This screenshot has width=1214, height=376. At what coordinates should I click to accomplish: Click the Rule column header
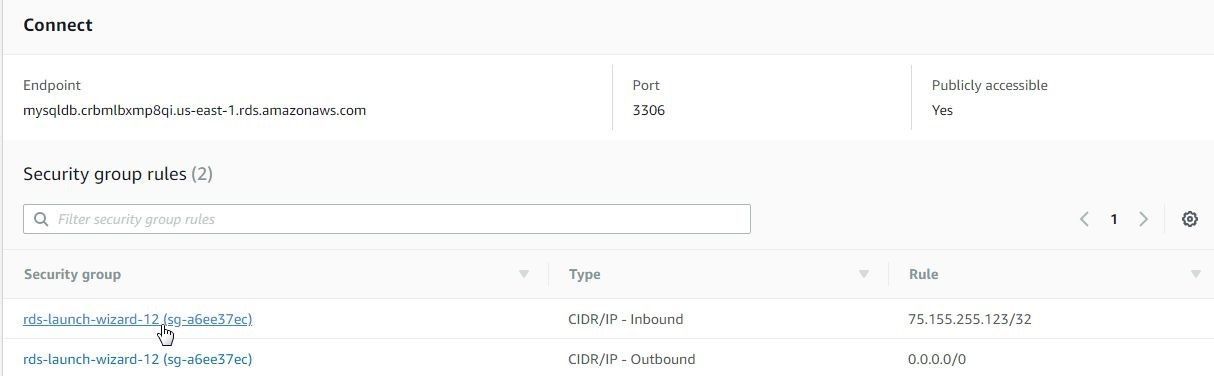pos(923,274)
